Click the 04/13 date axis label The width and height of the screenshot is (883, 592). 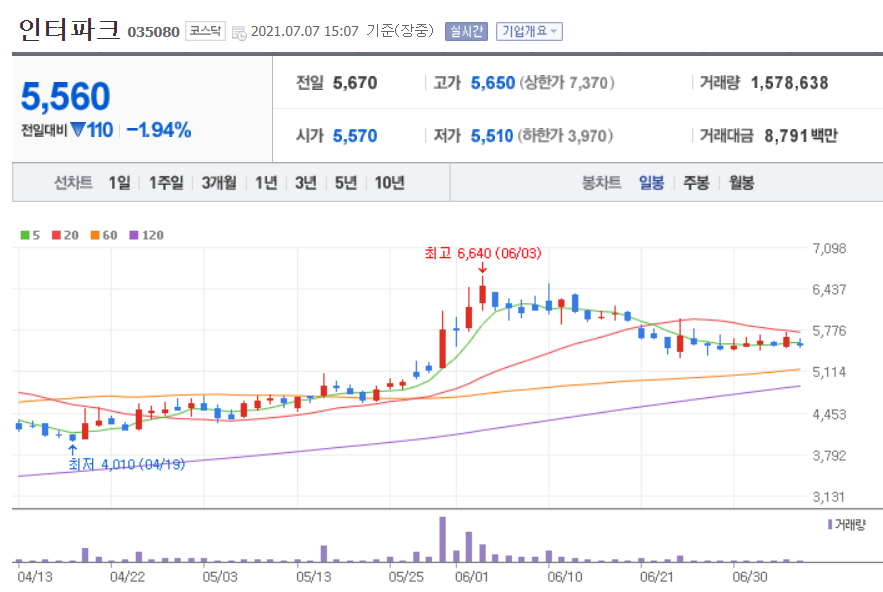34,577
